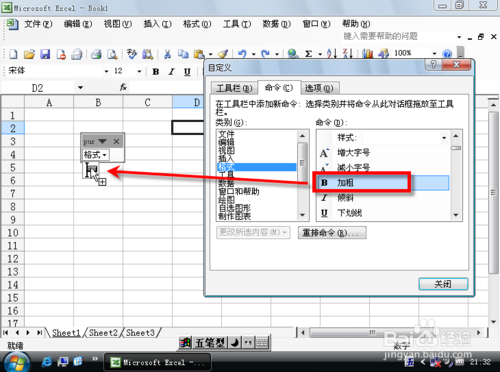This screenshot has height=372, width=500.
Task: Sort descending with the Z-A icon
Action: click(x=348, y=54)
